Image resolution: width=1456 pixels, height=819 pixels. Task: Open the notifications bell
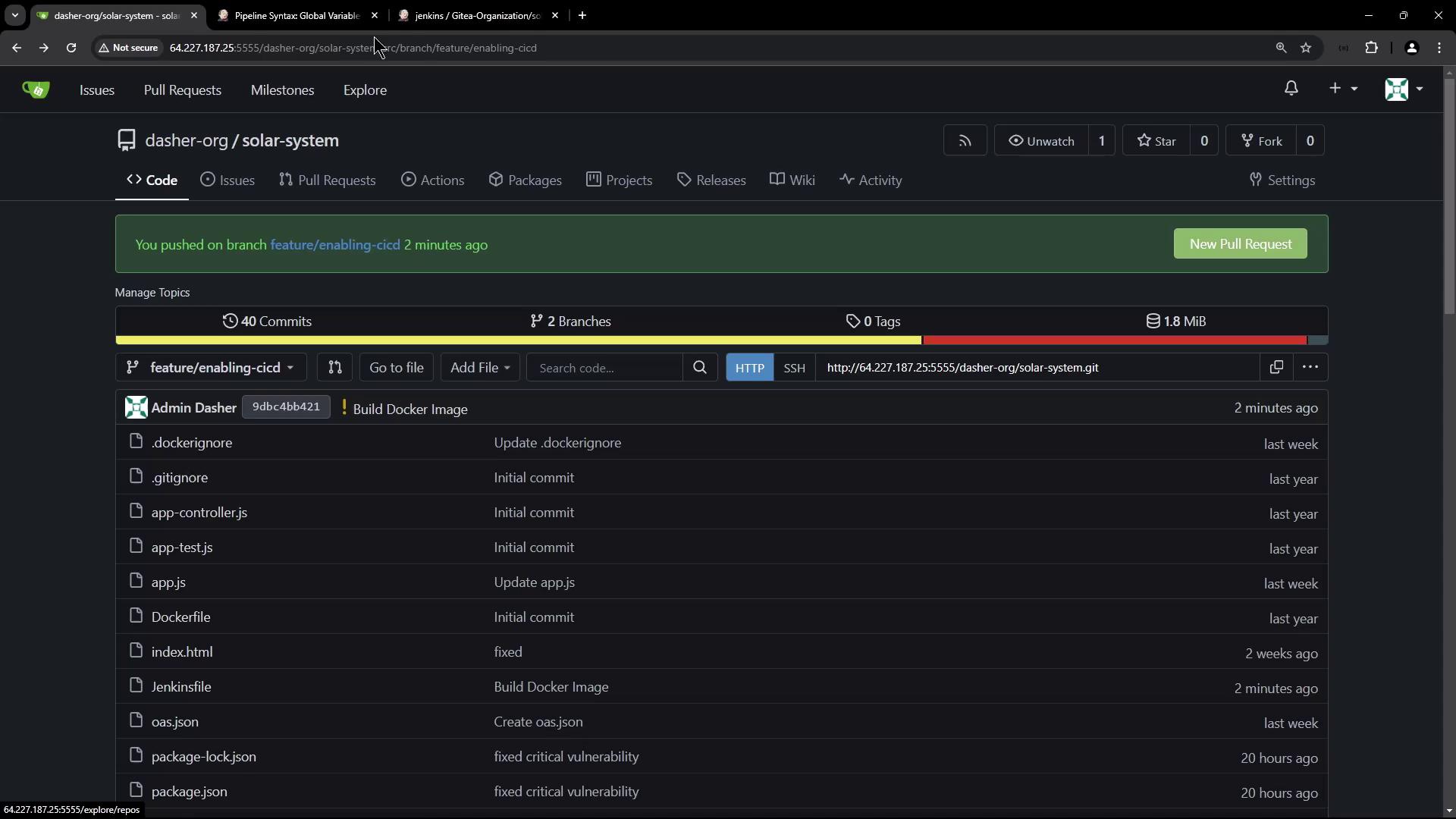click(1291, 89)
